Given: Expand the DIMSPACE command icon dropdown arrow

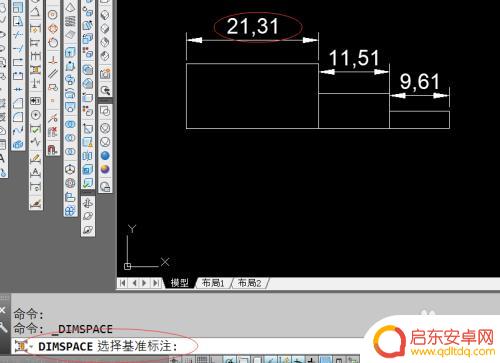Looking at the screenshot, I should (31, 346).
